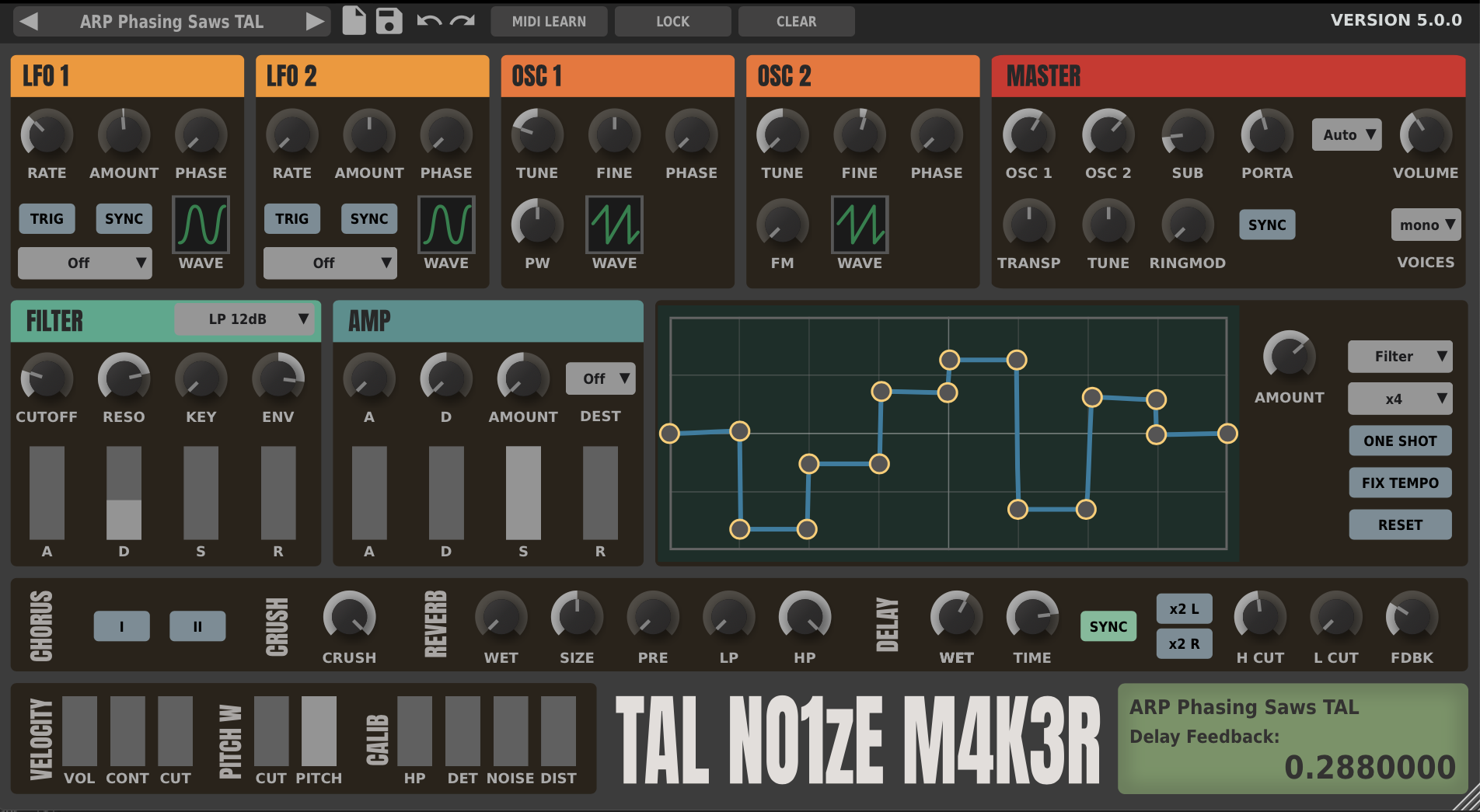Enable Chorus I
Viewport: 1480px width, 812px height.
click(122, 626)
